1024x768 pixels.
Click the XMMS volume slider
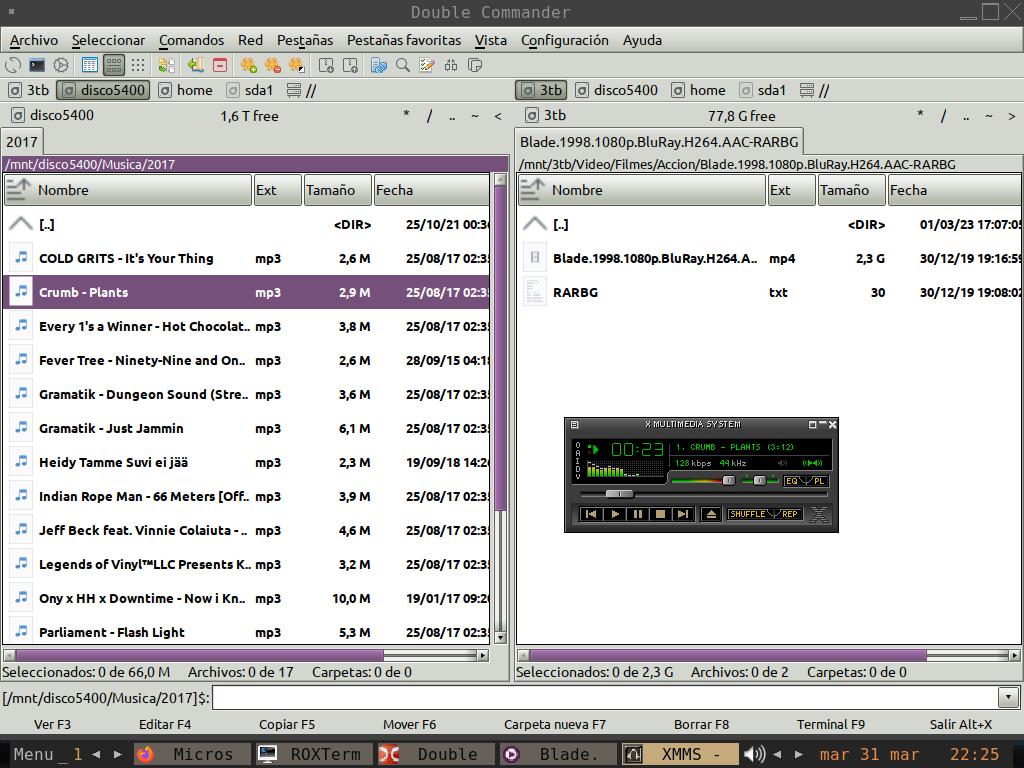[x=728, y=481]
